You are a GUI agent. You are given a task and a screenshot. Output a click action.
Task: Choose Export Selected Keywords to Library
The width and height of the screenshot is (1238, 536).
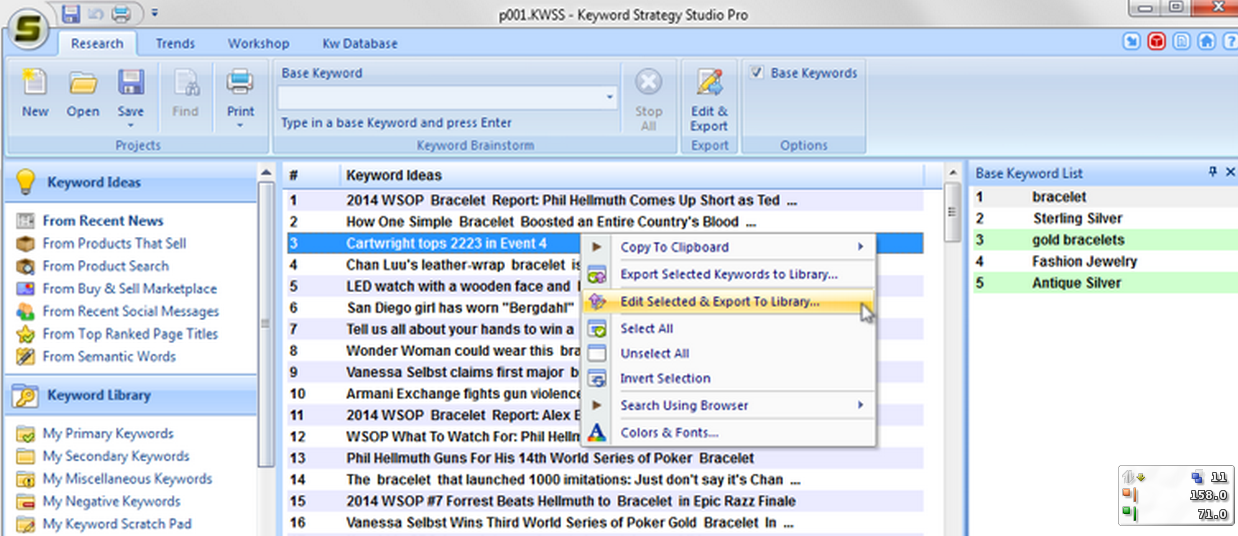coord(728,274)
